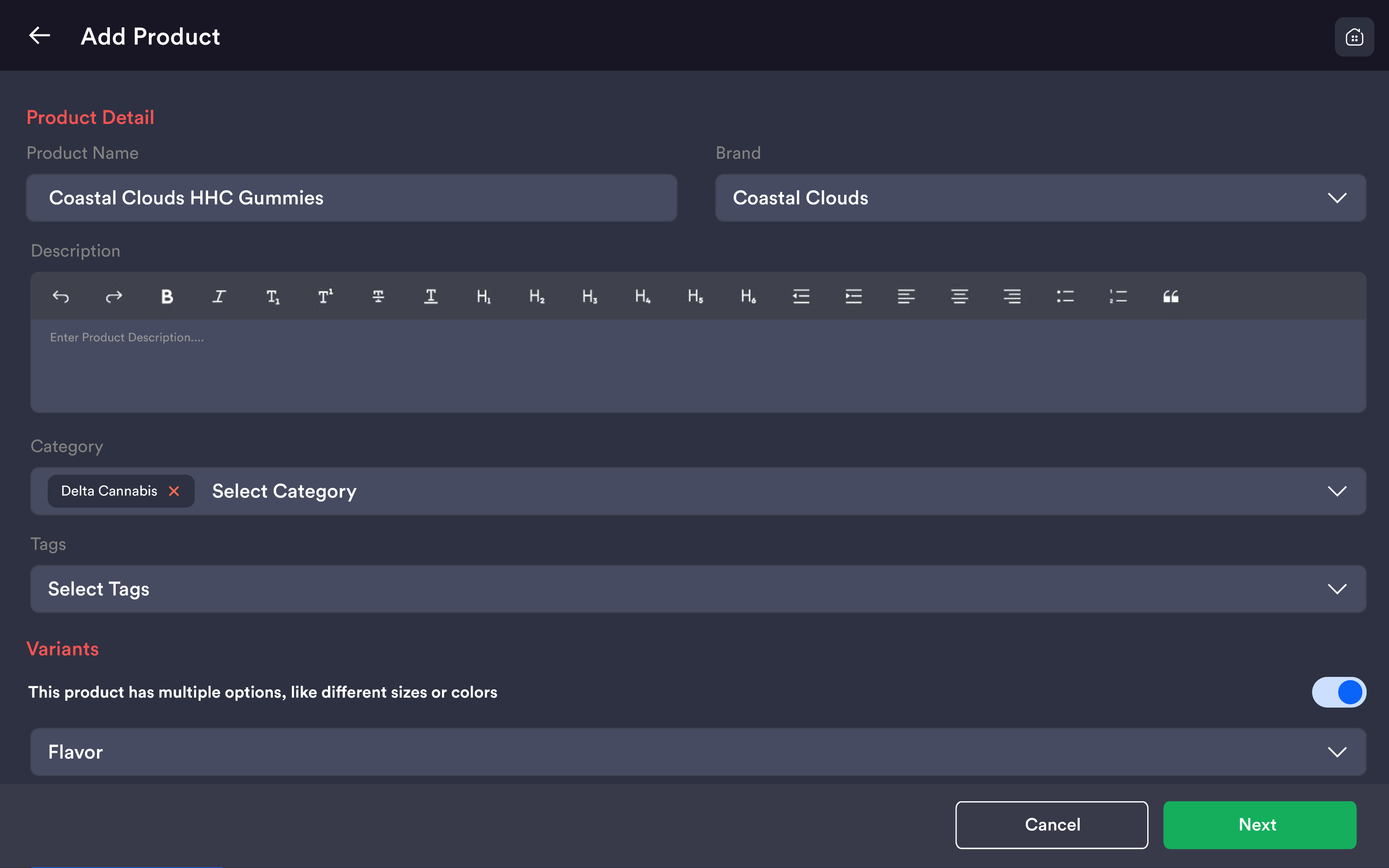Apply underline formatting
Image resolution: width=1389 pixels, height=868 pixels.
pyautogui.click(x=431, y=296)
